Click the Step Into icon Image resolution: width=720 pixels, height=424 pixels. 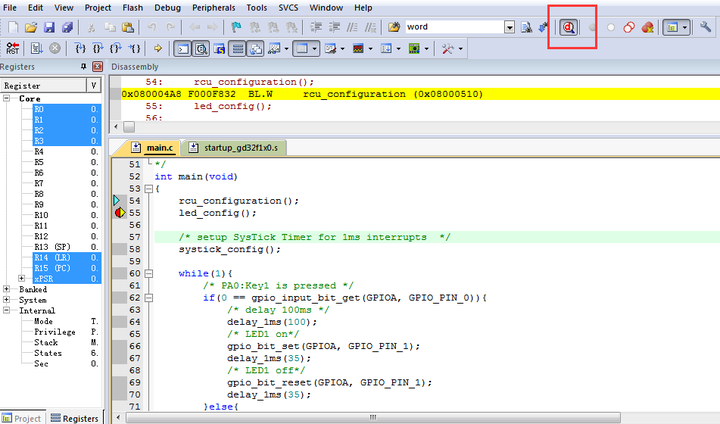click(80, 48)
